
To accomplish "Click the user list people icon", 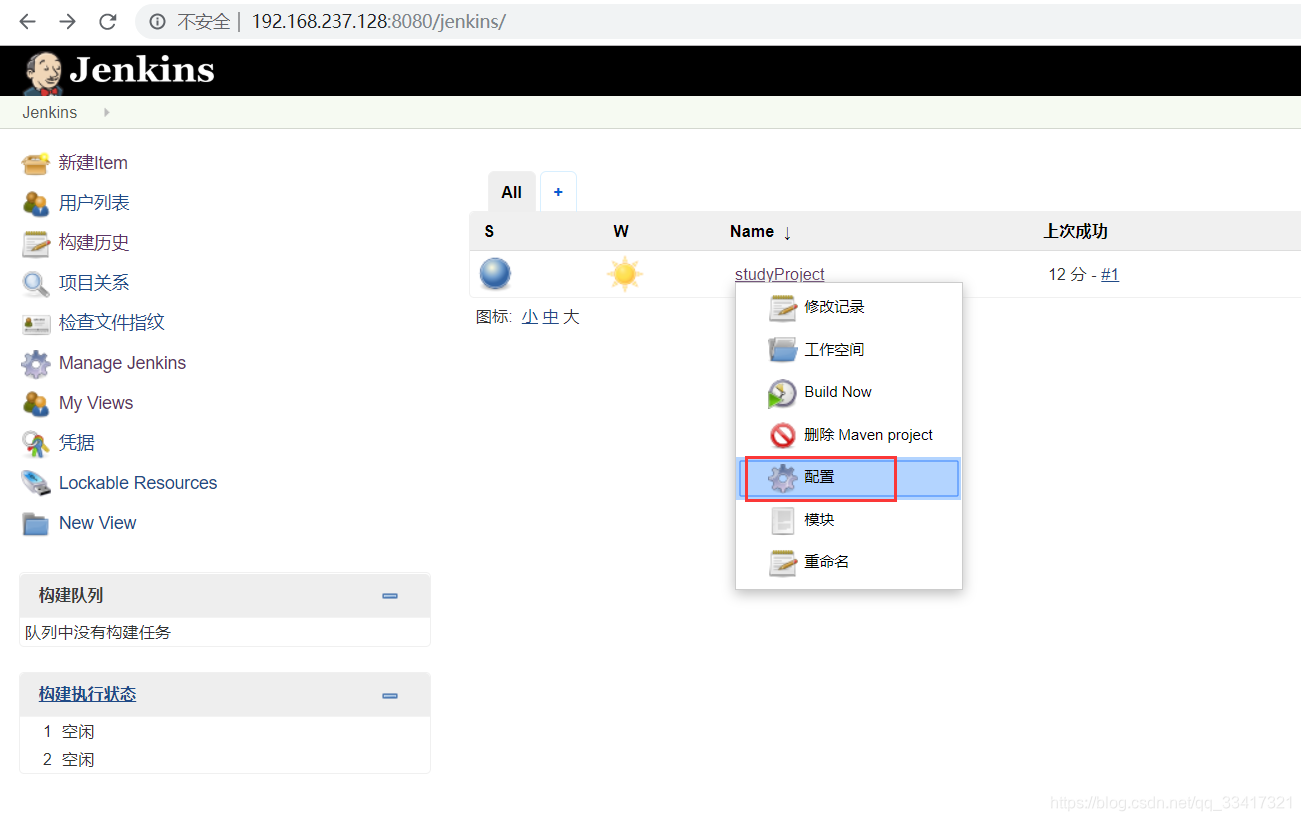I will pos(35,203).
